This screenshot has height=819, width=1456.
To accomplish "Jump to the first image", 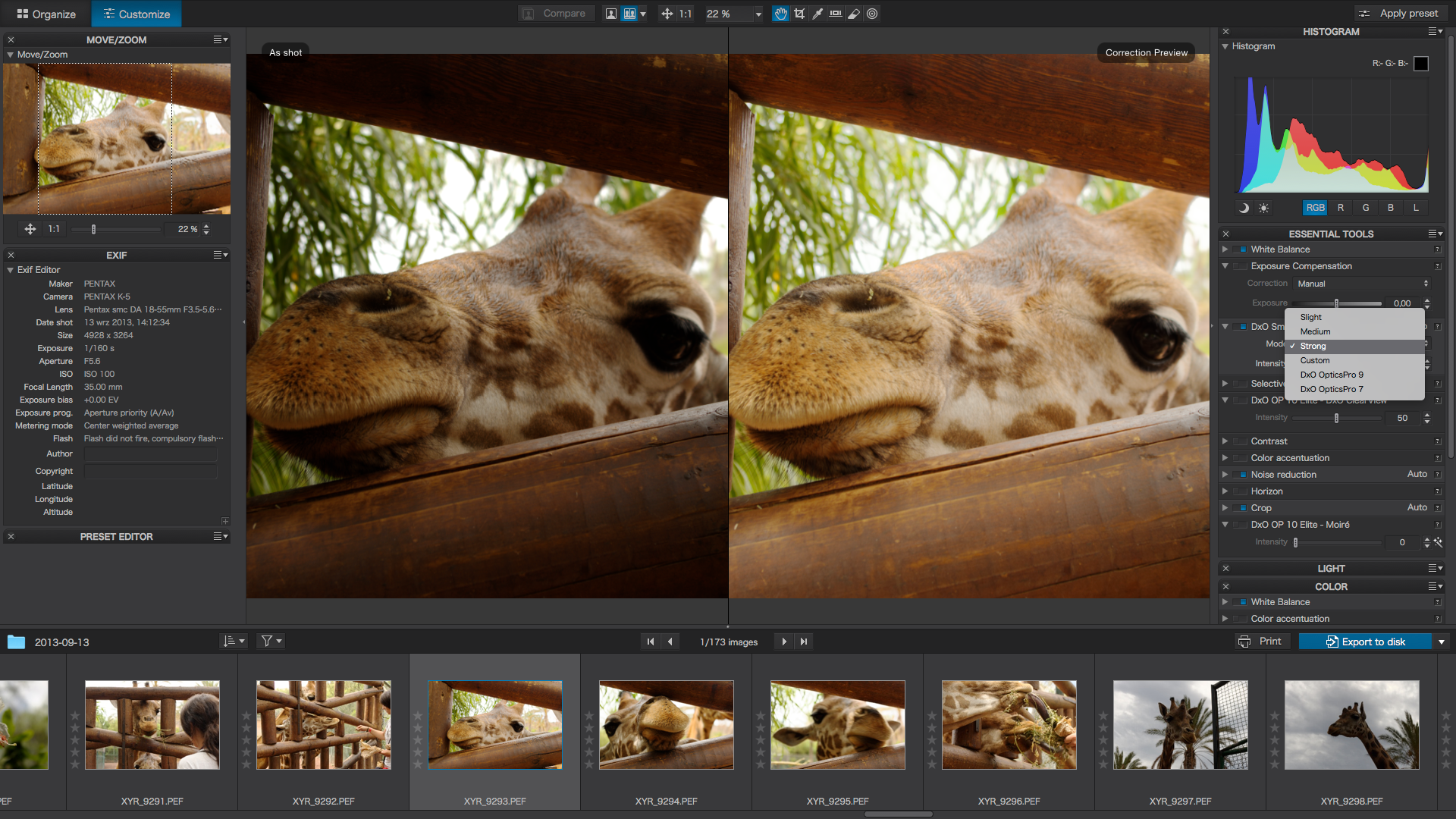I will tap(651, 642).
